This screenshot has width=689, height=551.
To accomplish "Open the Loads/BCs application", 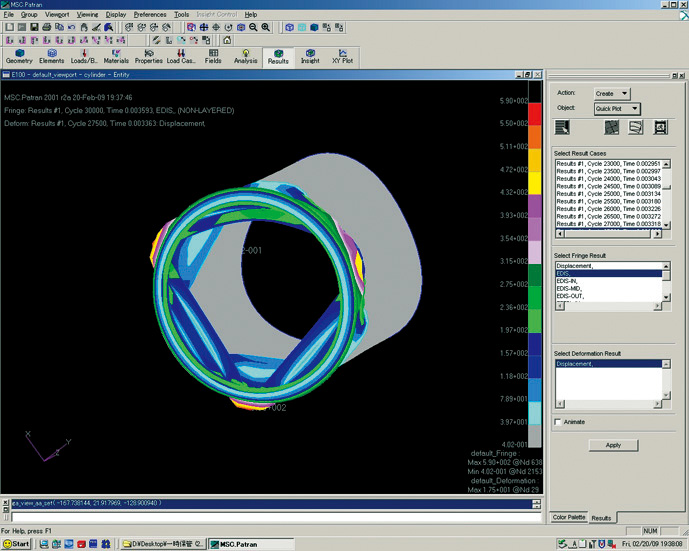I will click(84, 57).
